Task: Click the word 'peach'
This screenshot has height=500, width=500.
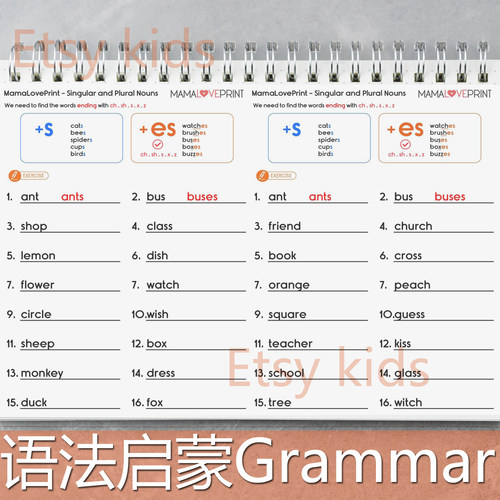Action: point(412,285)
